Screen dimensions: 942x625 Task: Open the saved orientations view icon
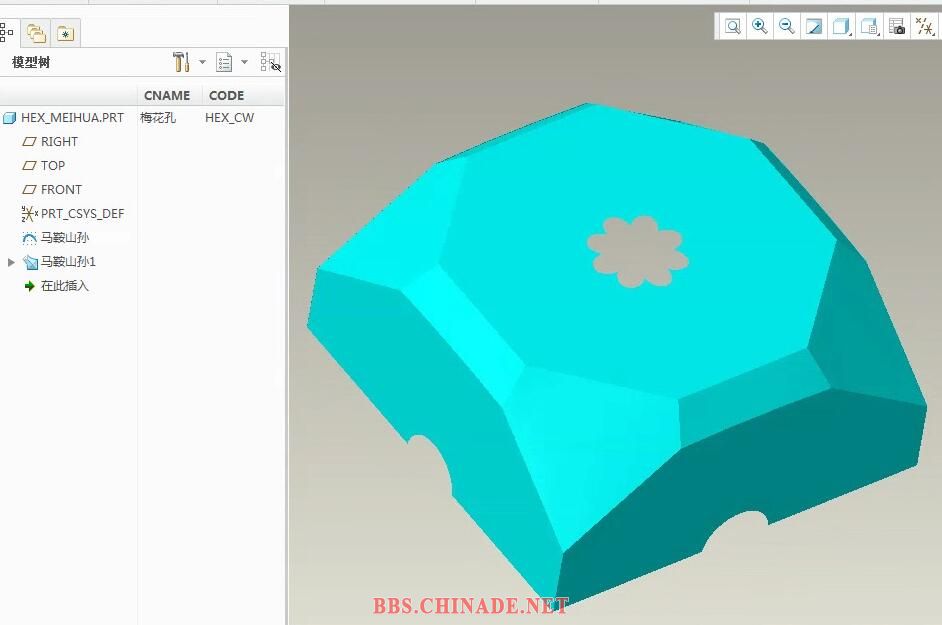tap(869, 27)
